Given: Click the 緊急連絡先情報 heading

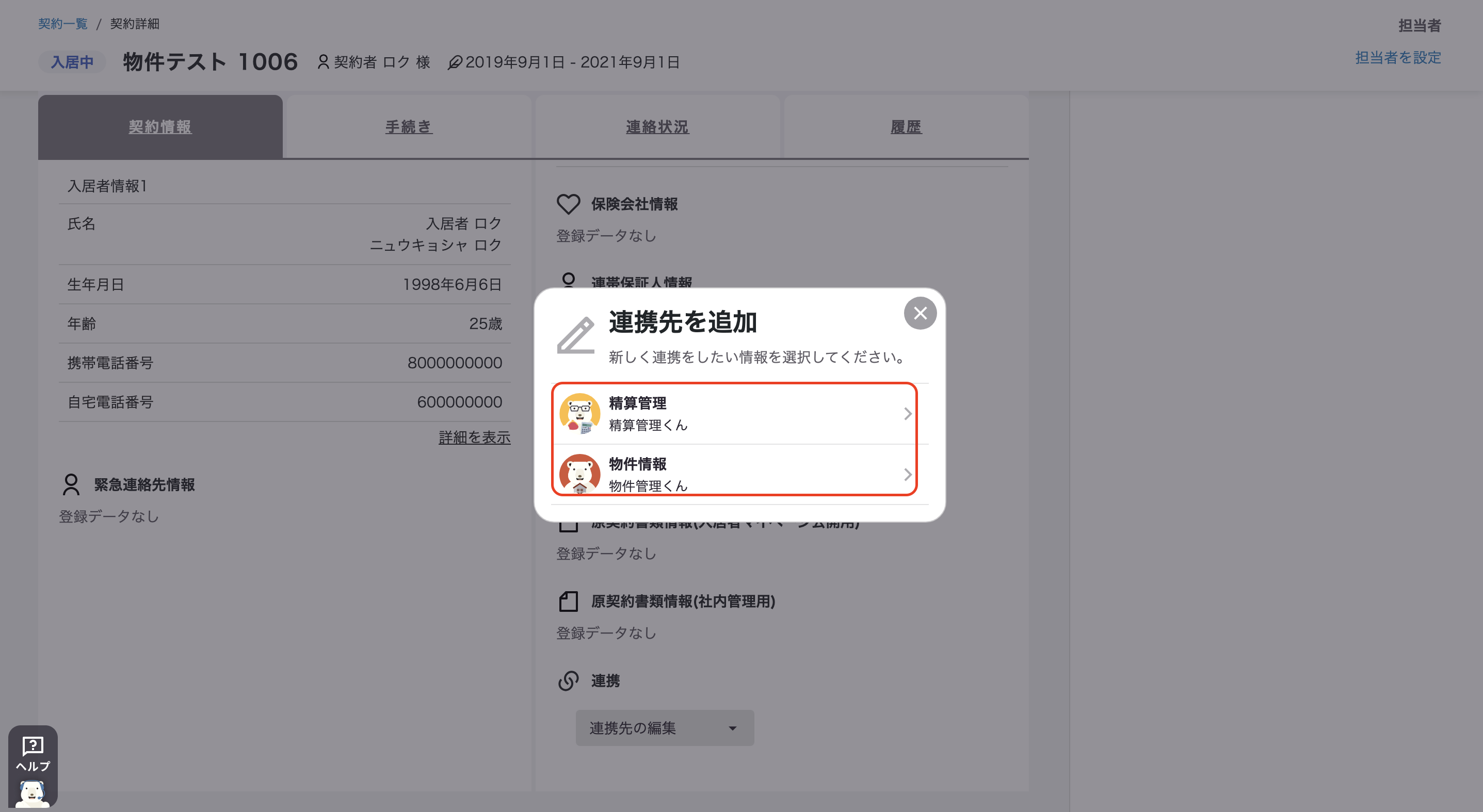Looking at the screenshot, I should coord(144,484).
